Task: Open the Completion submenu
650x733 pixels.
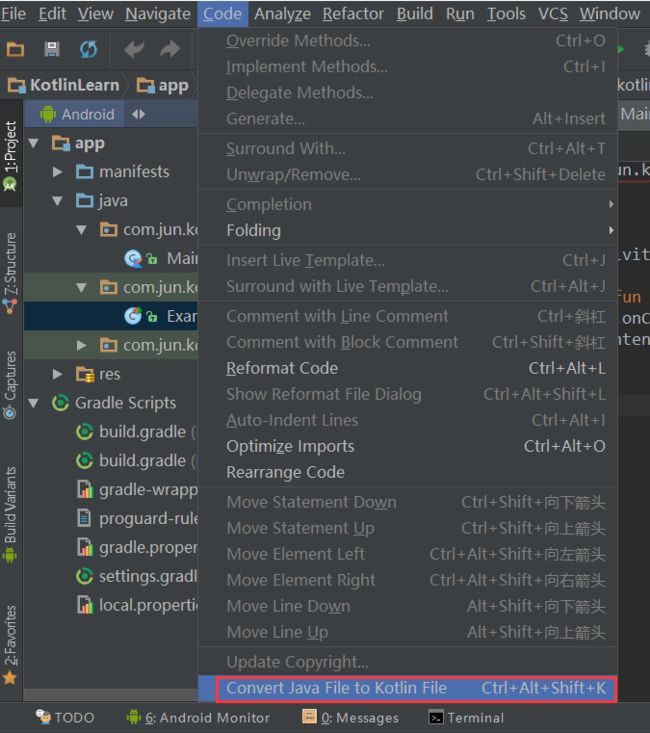Action: (408, 204)
